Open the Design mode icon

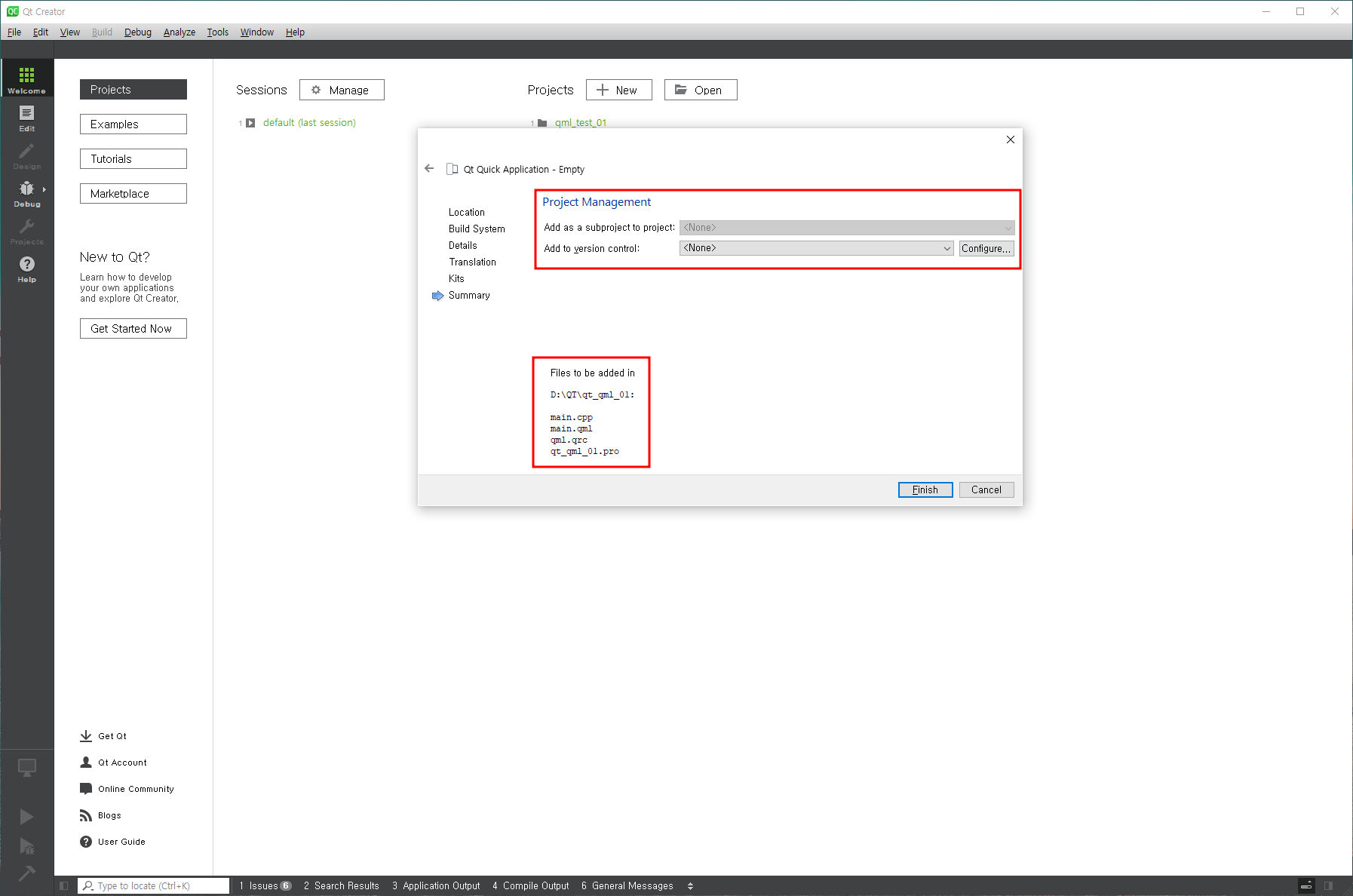tap(27, 151)
